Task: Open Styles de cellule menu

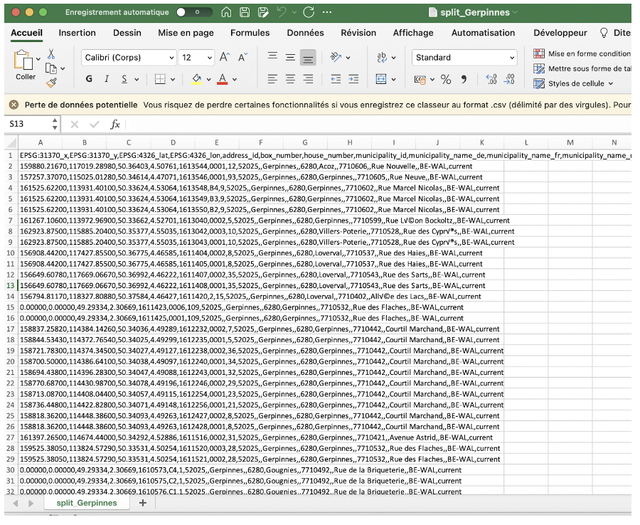Action: coord(573,84)
